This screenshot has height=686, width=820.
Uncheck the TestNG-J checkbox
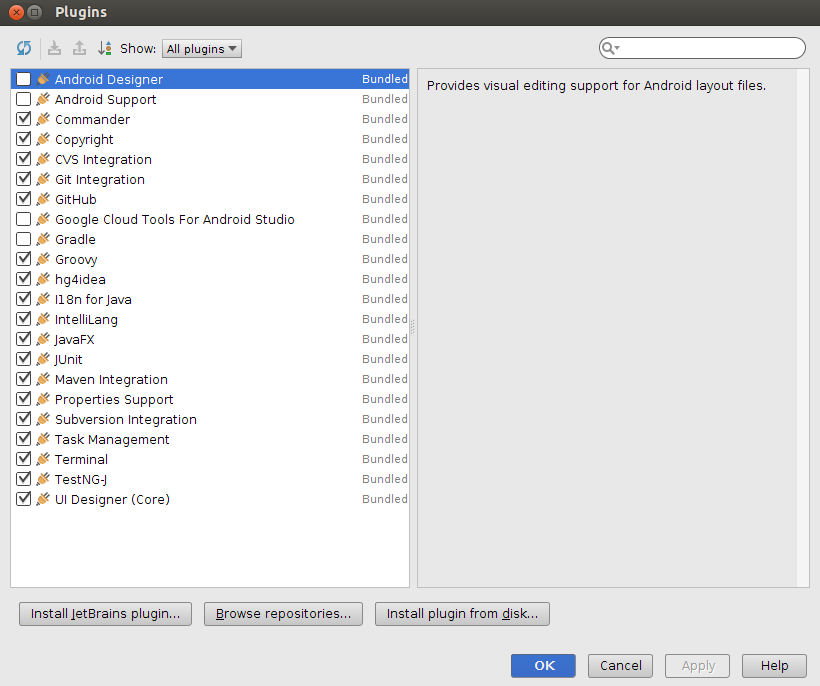point(24,479)
